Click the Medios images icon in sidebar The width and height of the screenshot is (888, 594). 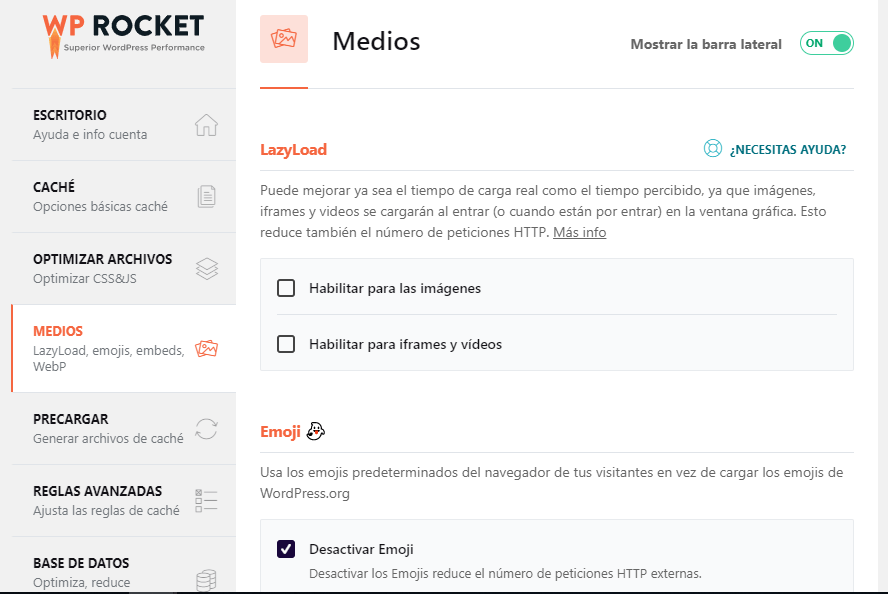[207, 348]
